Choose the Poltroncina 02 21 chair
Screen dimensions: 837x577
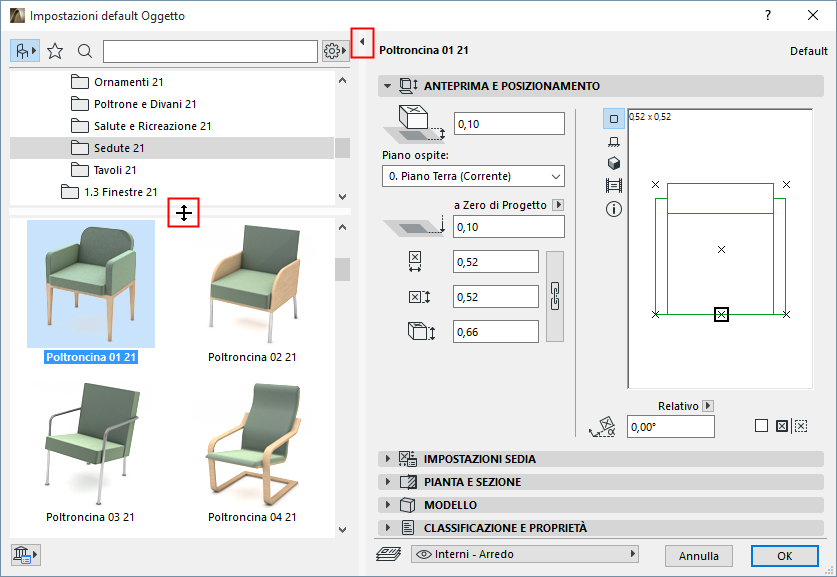click(252, 284)
